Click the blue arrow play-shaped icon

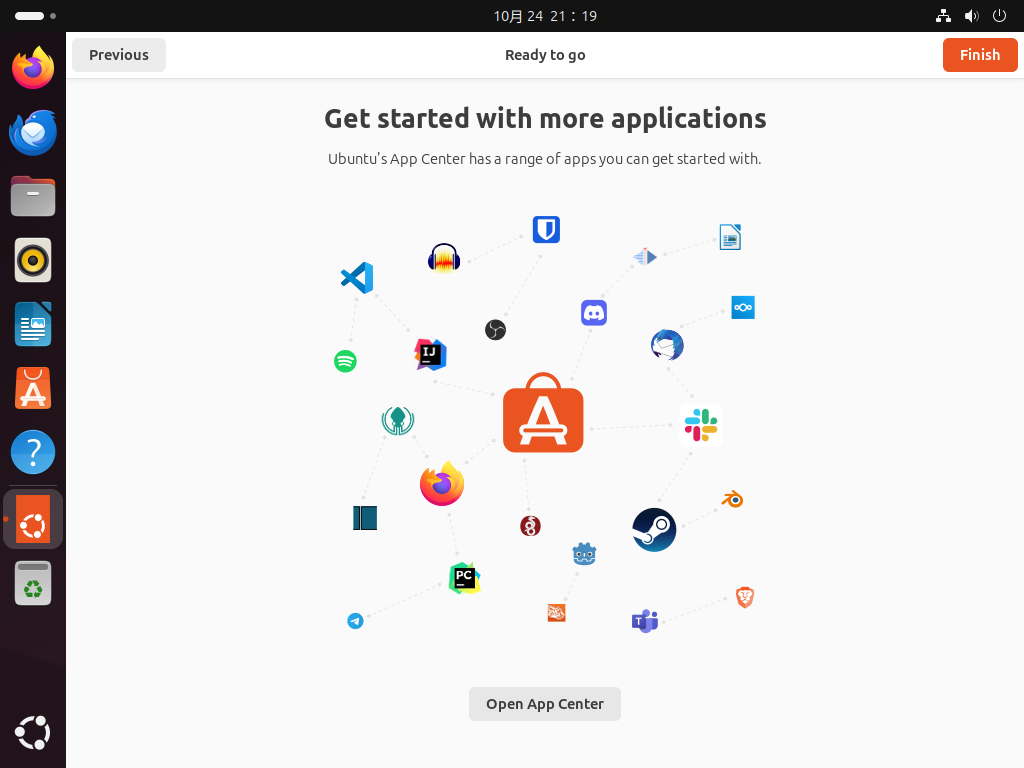[x=645, y=257]
